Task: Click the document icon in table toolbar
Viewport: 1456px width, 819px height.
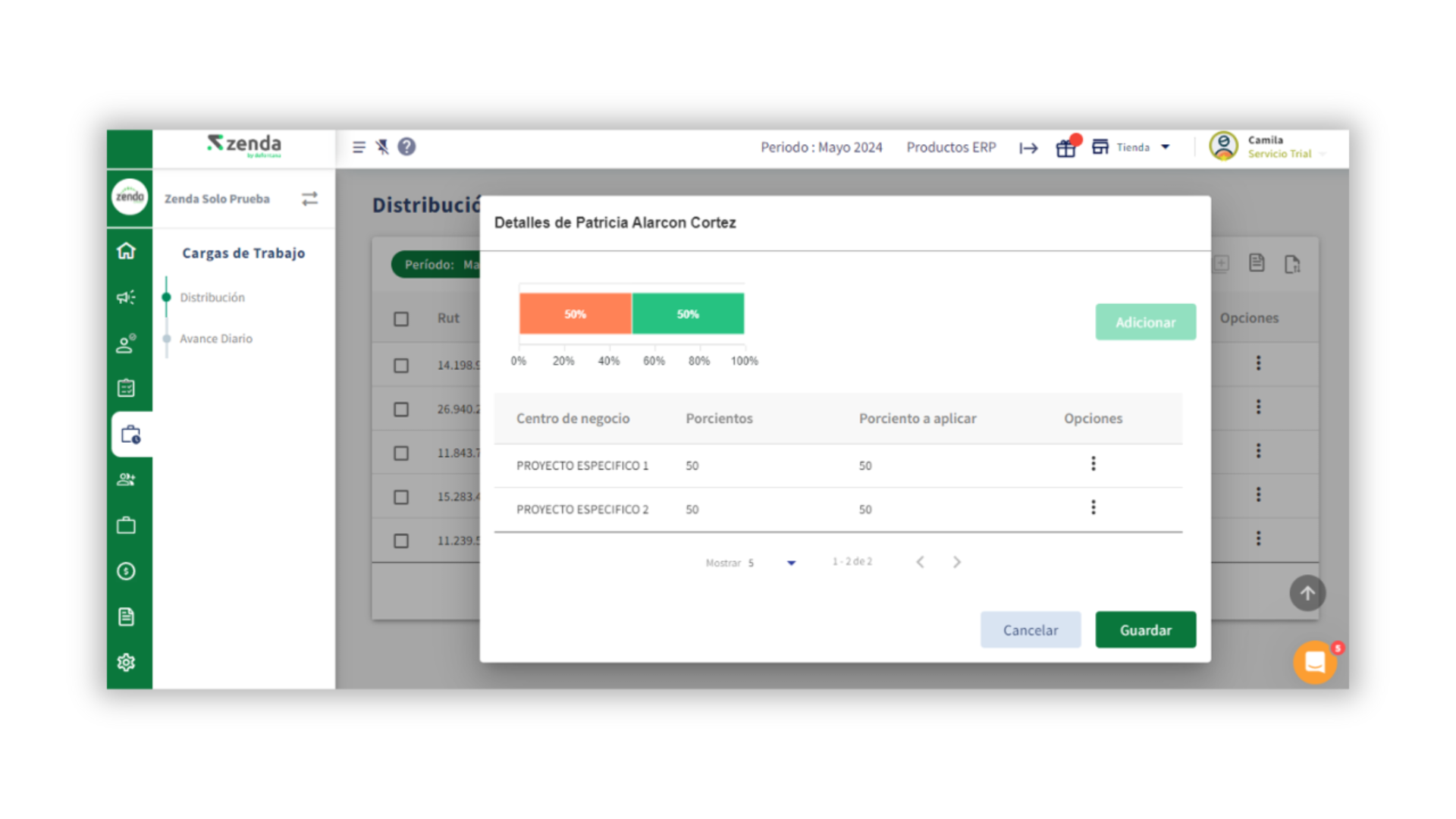Action: 1257,263
